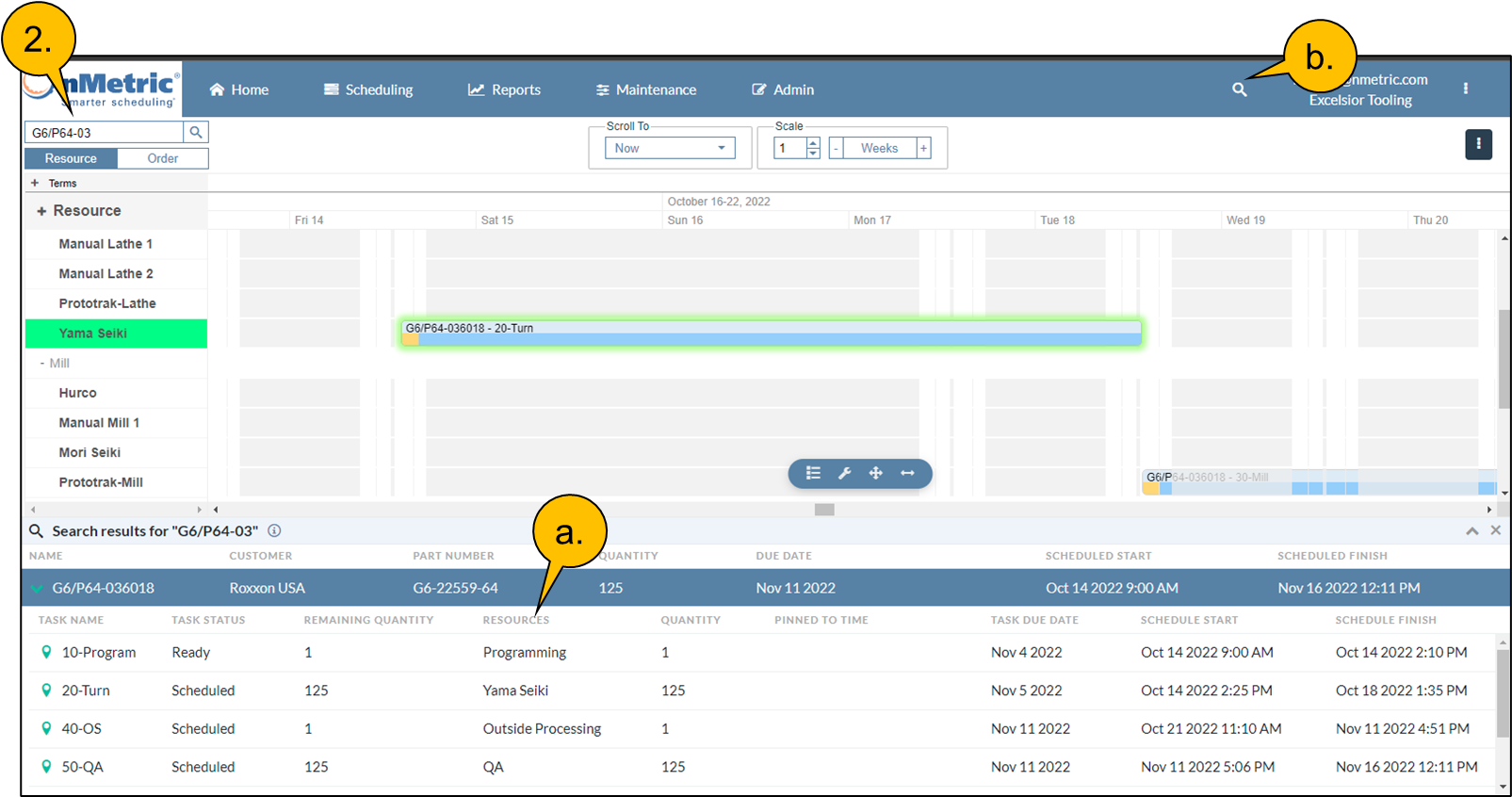This screenshot has height=797, width=1512.
Task: Click Excelsior Tooling account name
Action: pyautogui.click(x=1360, y=100)
